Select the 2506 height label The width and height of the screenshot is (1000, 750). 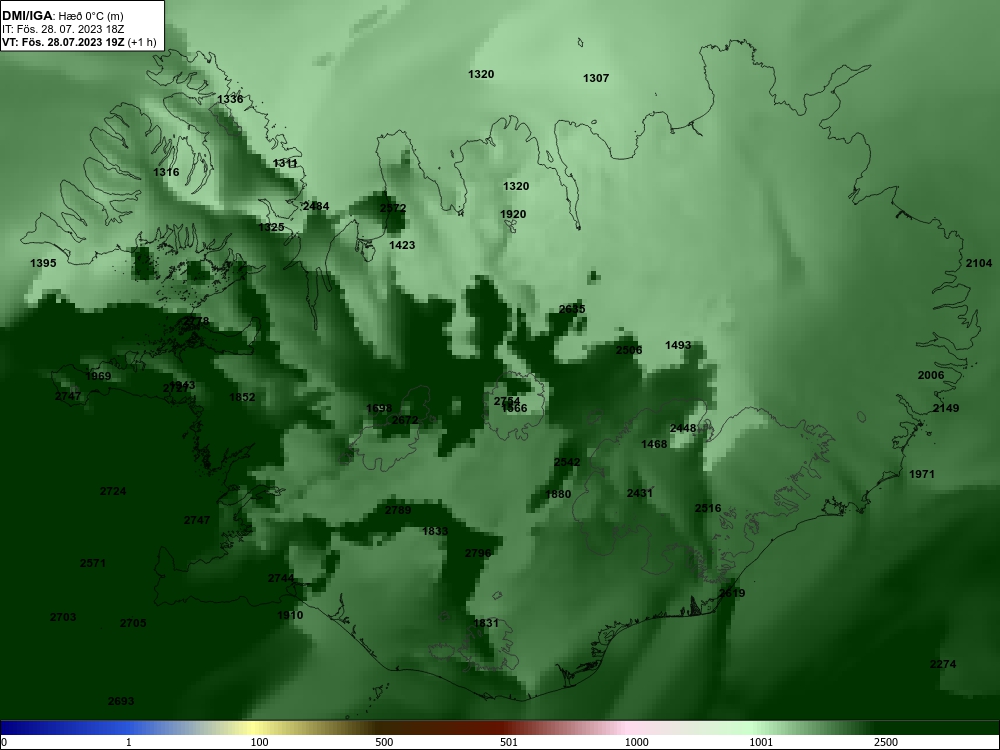629,349
